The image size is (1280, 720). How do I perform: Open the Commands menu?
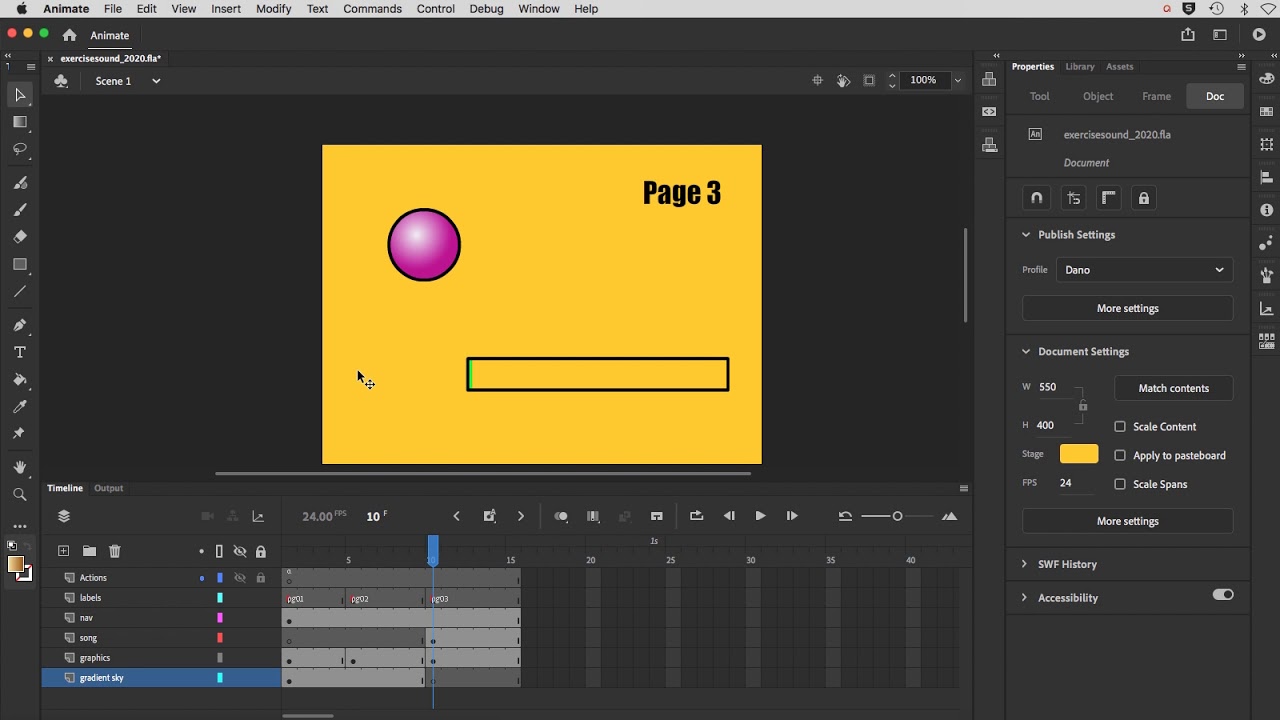coord(372,9)
